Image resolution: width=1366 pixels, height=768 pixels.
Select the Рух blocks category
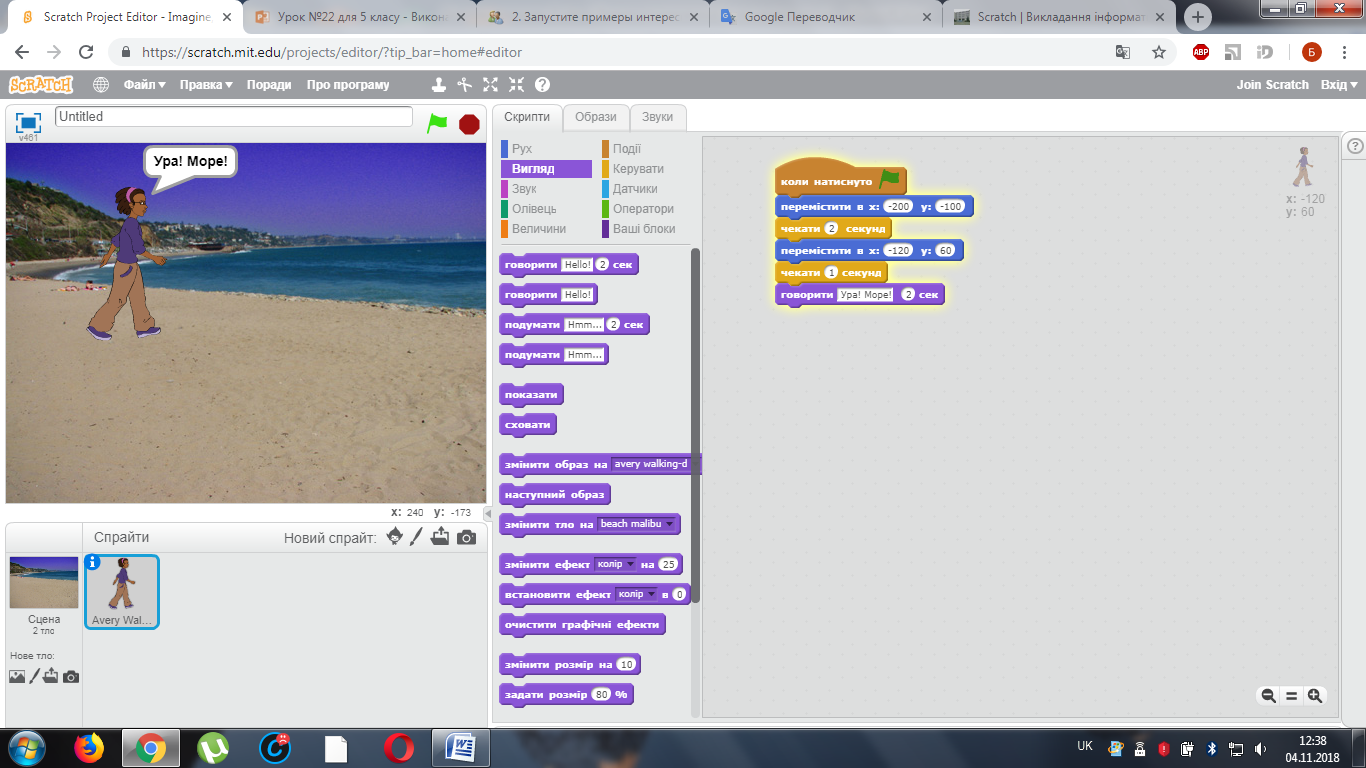(522, 149)
